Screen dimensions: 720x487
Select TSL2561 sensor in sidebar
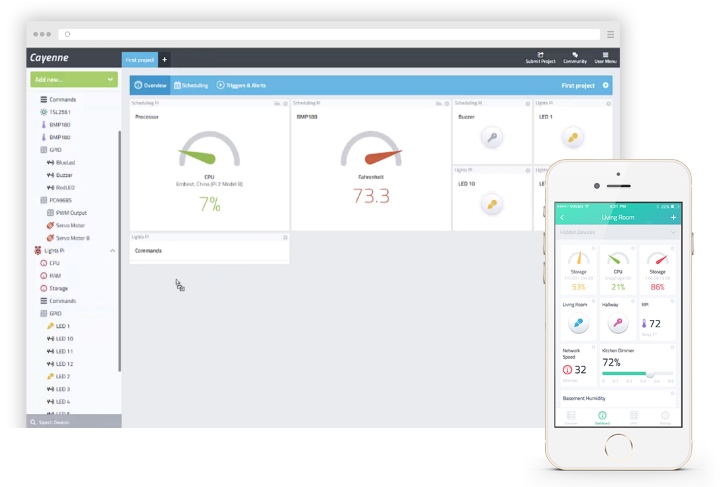point(55,112)
